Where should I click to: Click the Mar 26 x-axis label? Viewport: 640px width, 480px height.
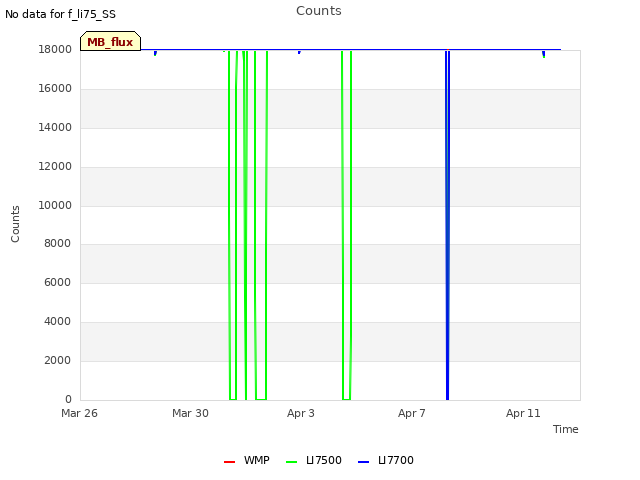[x=79, y=413]
